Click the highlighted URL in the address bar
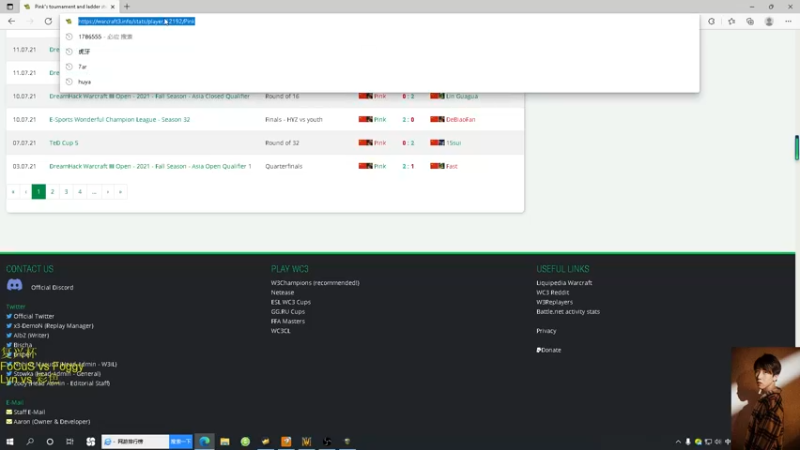The height and width of the screenshot is (450, 800). pos(136,21)
